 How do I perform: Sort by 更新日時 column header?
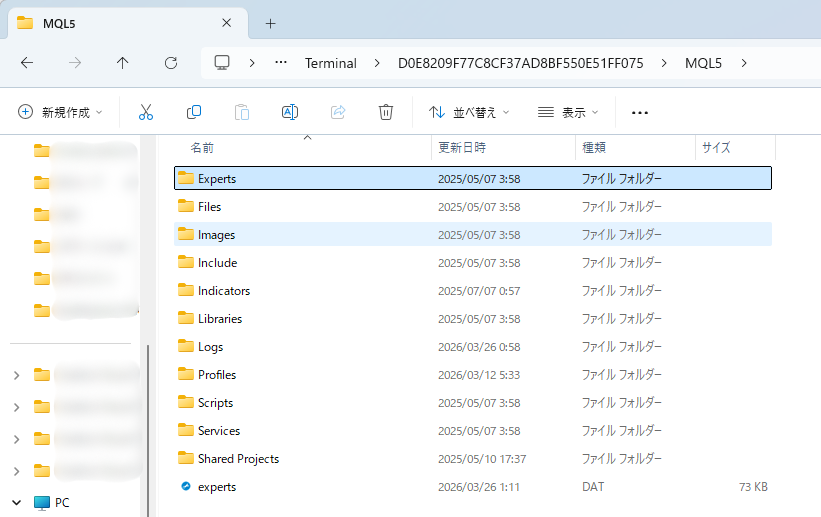462,147
